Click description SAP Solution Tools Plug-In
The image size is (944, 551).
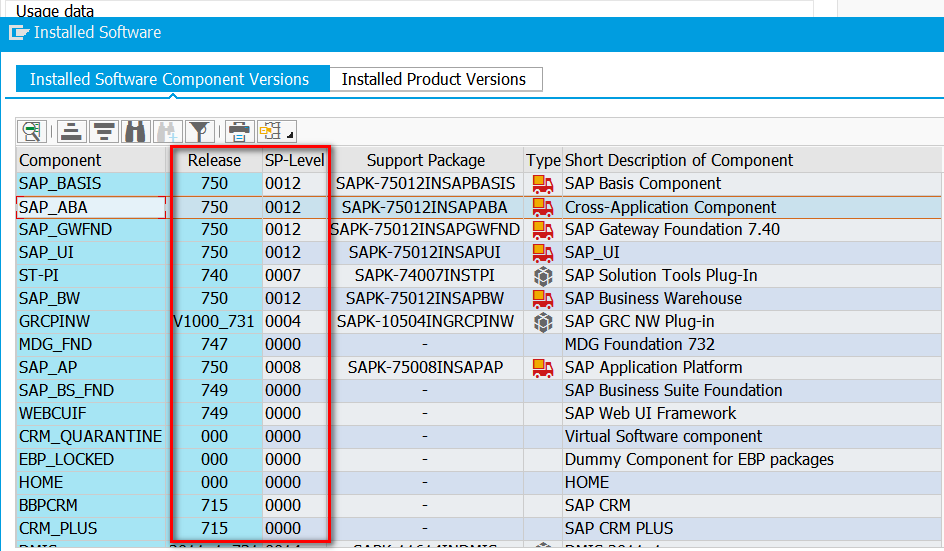661,275
